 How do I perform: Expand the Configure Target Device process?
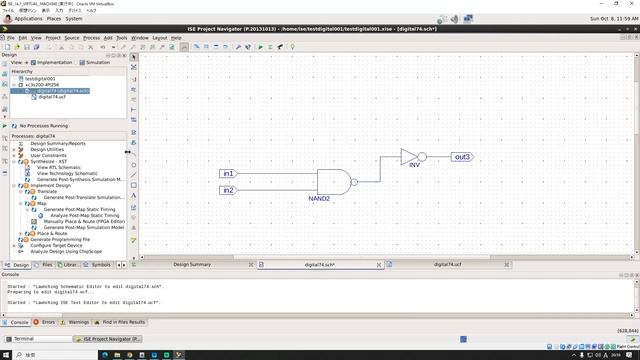point(14,246)
